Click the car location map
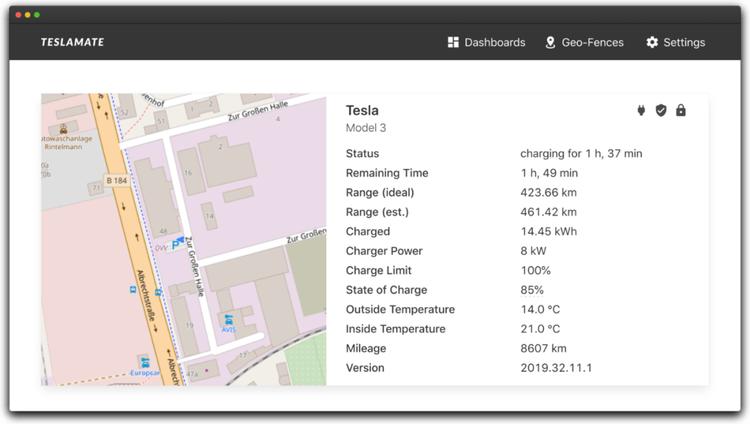 pyautogui.click(x=184, y=239)
